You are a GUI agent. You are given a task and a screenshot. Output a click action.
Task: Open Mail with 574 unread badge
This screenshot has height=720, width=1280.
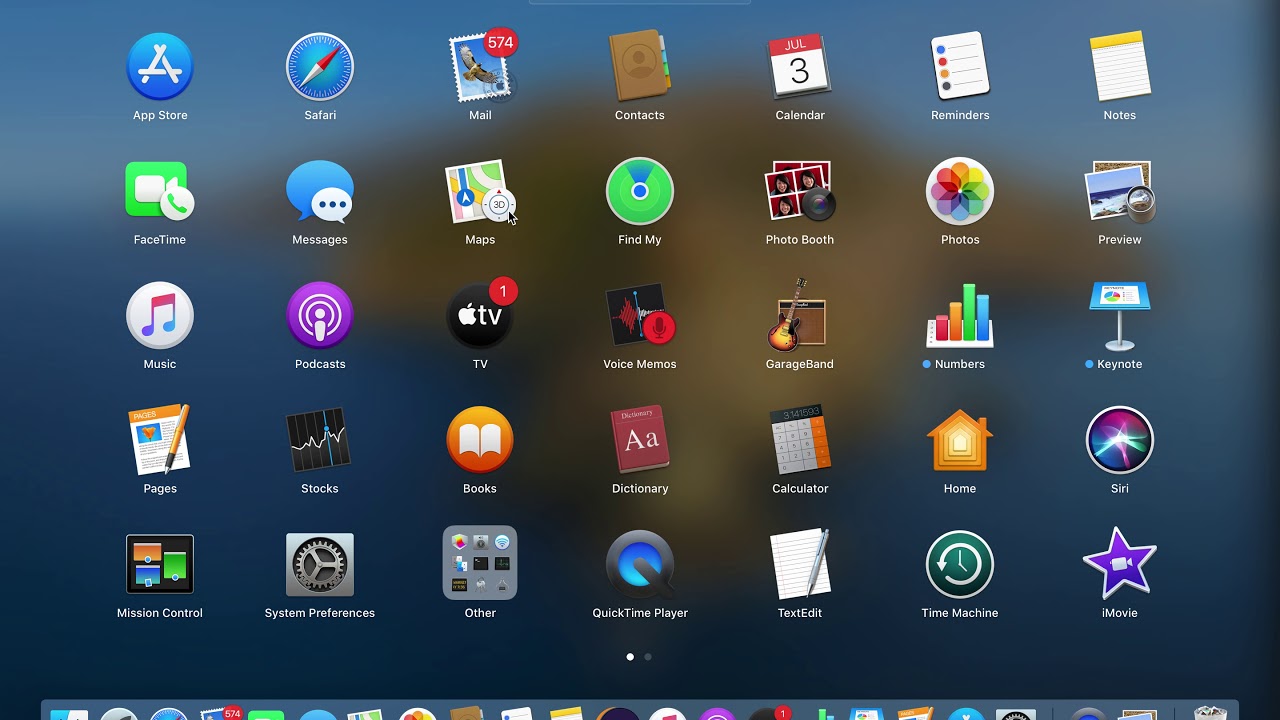click(x=480, y=67)
